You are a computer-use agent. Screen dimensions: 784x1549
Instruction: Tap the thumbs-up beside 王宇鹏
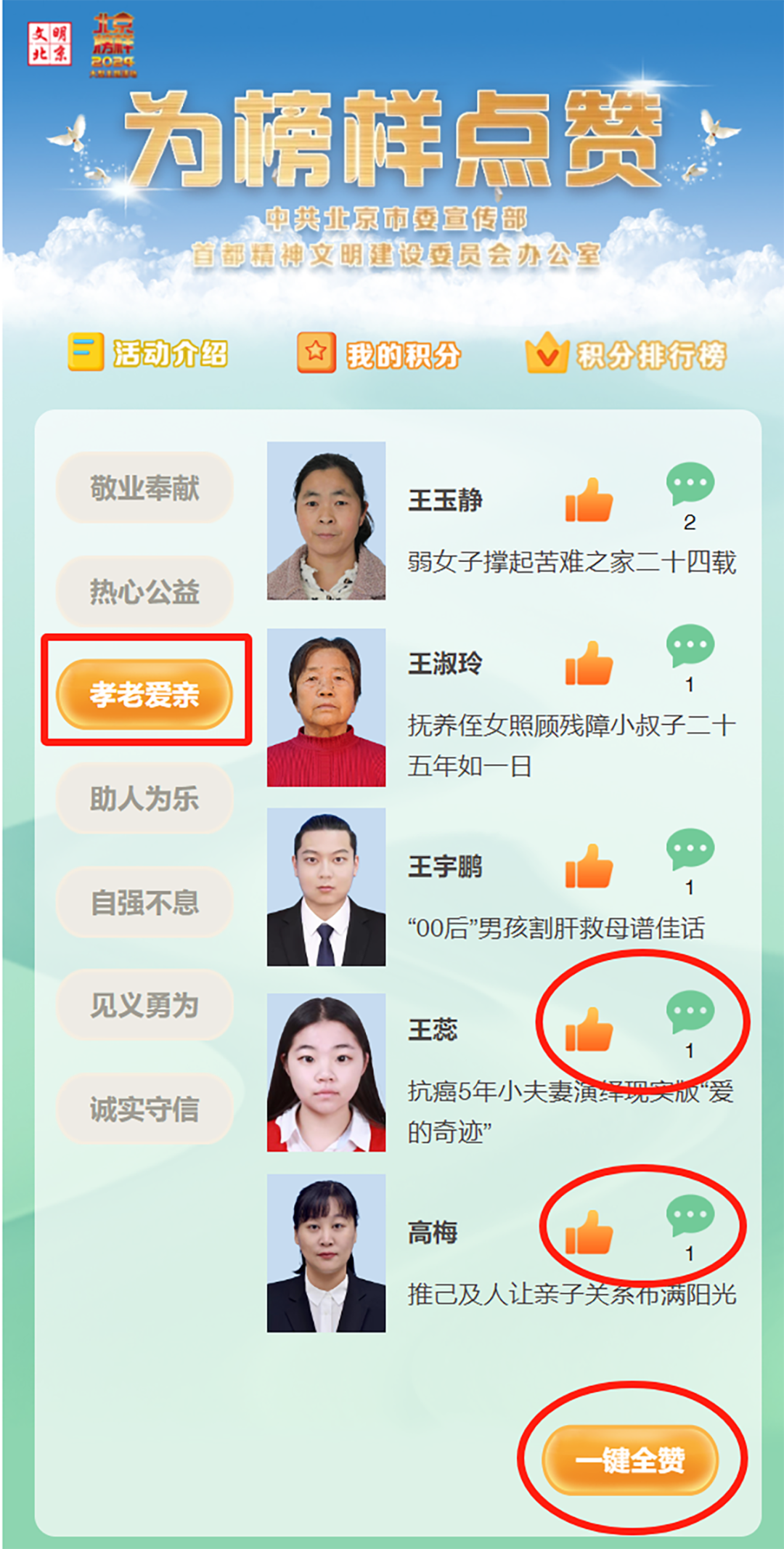point(589,866)
